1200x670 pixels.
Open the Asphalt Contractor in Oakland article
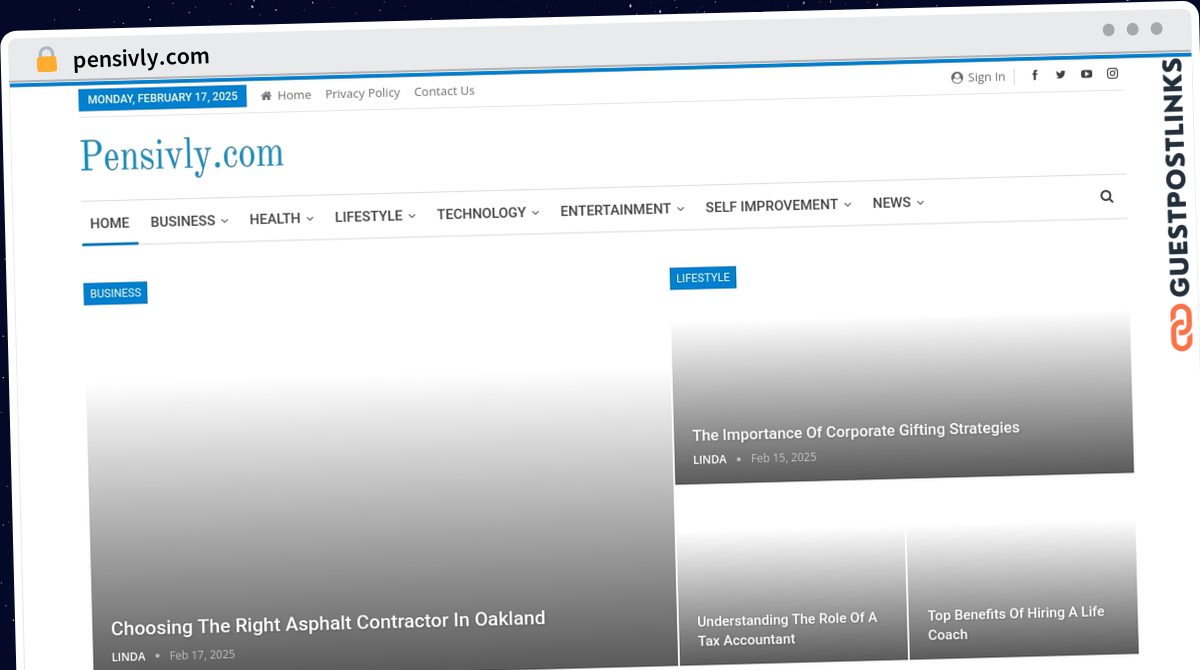tap(328, 624)
